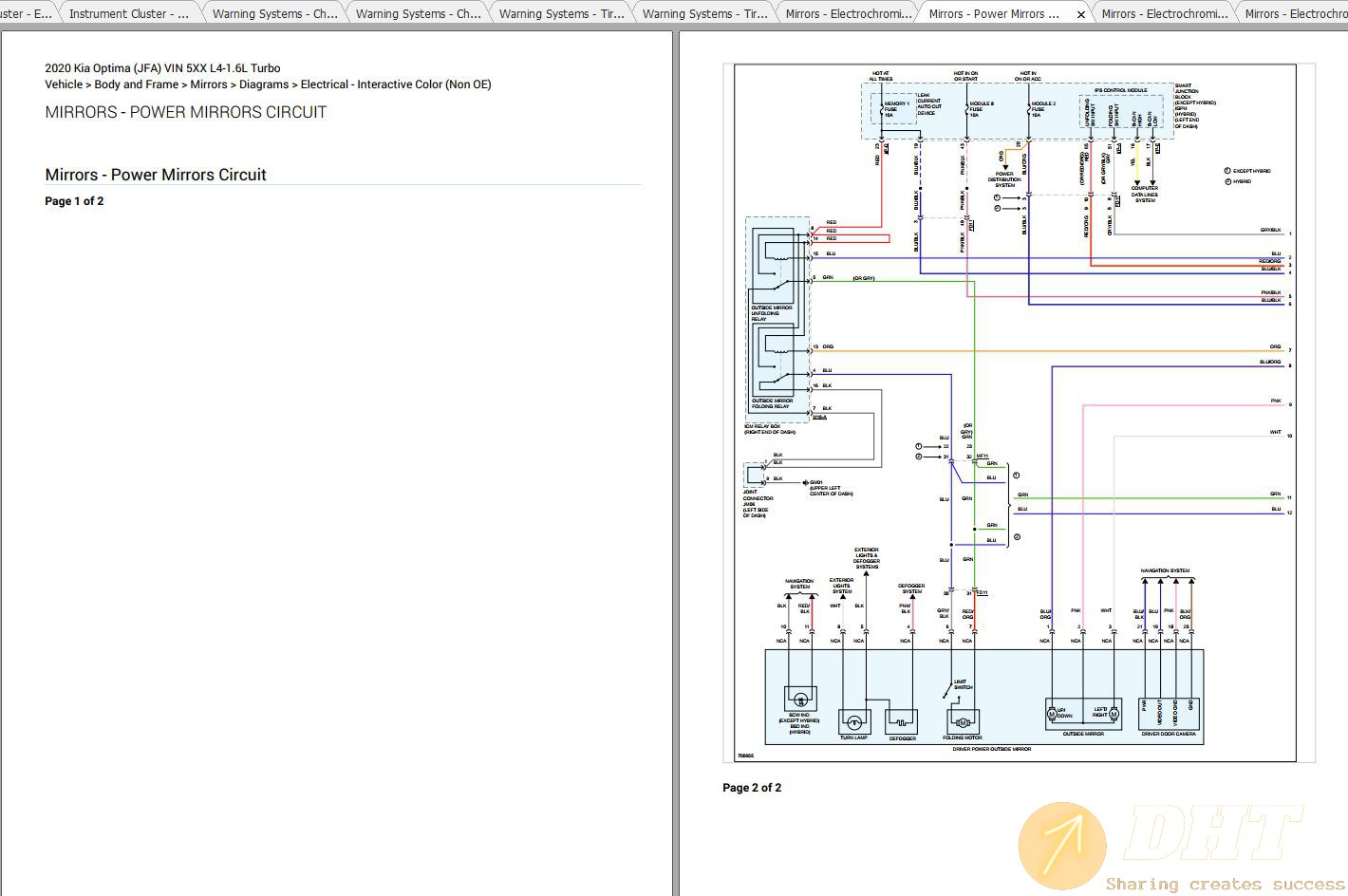Image resolution: width=1348 pixels, height=896 pixels.
Task: Click the BCW IND symbol in diagram
Action: (x=800, y=700)
